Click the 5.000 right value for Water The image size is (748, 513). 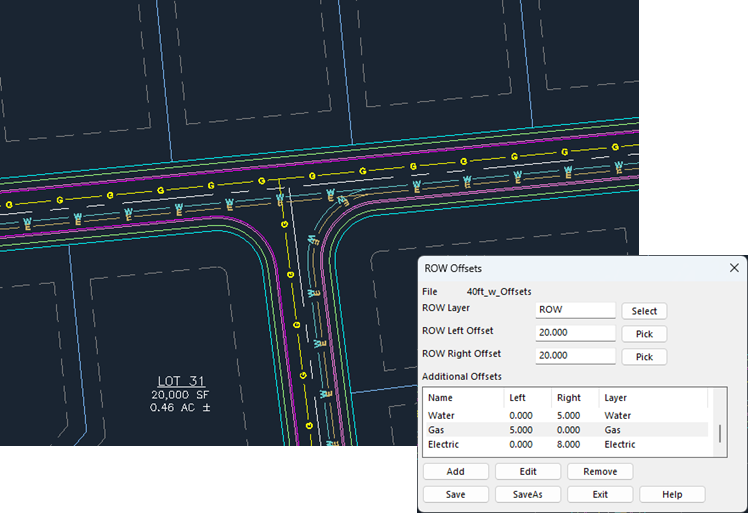coord(569,416)
